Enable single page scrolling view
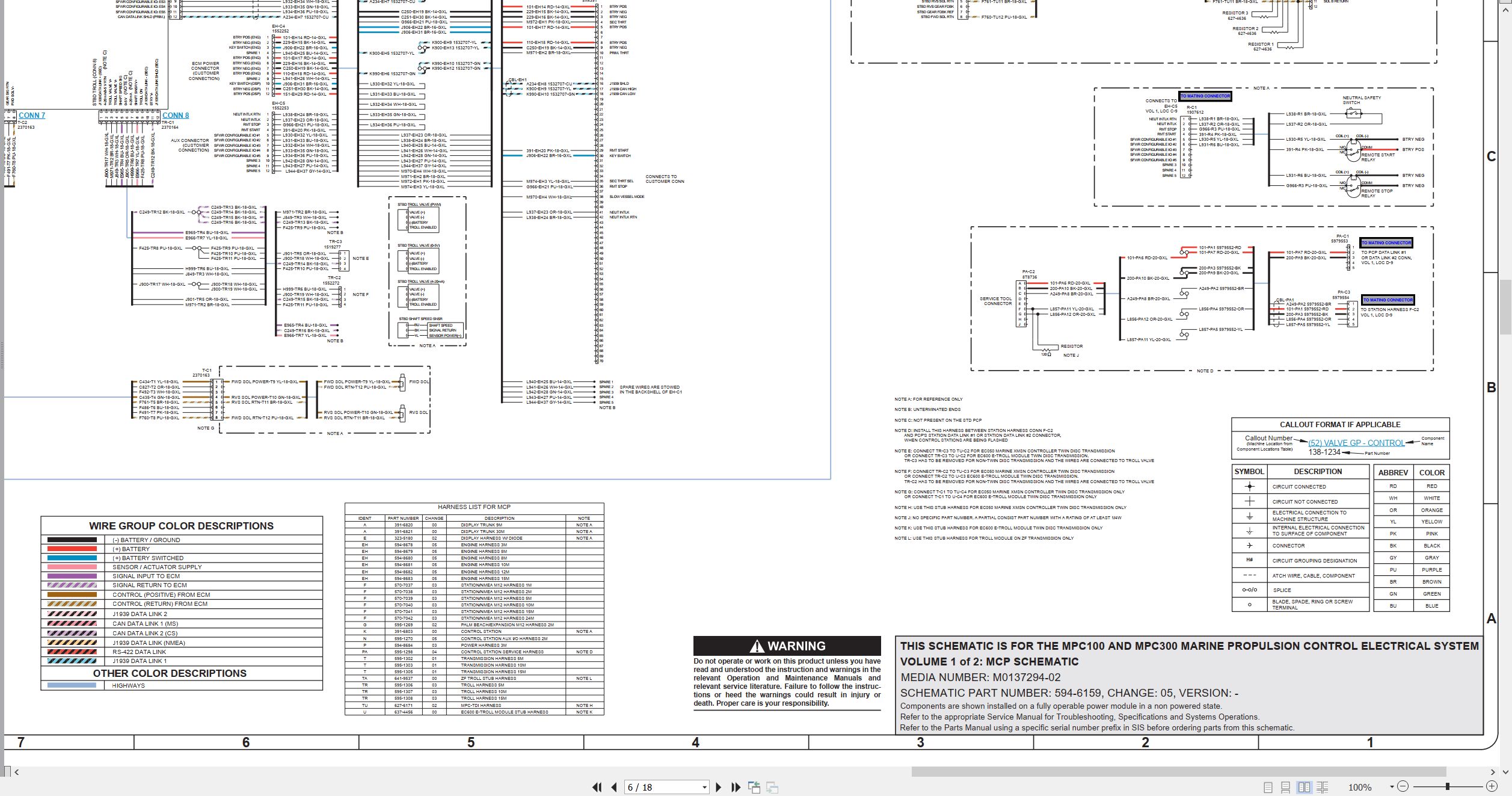The image size is (1512, 796). point(1285,787)
